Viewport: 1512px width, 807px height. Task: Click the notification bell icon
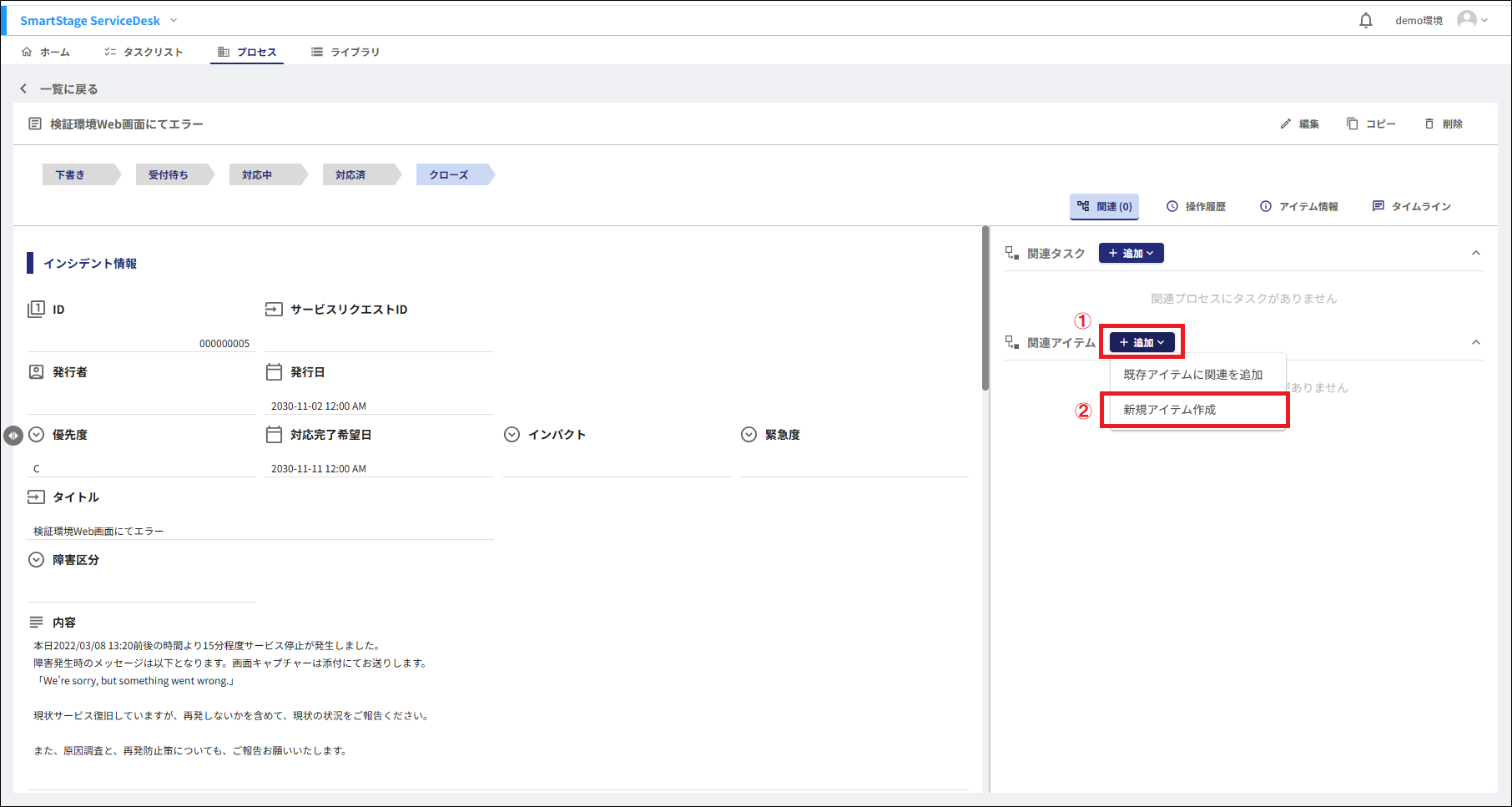[x=1365, y=20]
